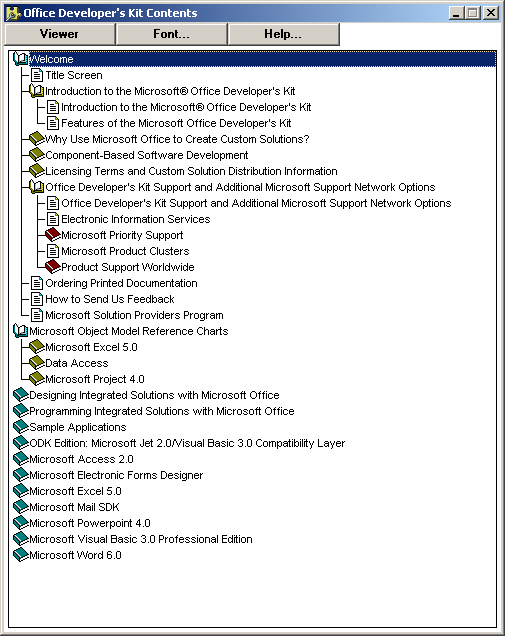Click the red book icon for Product Support Worldwide

coord(53,266)
